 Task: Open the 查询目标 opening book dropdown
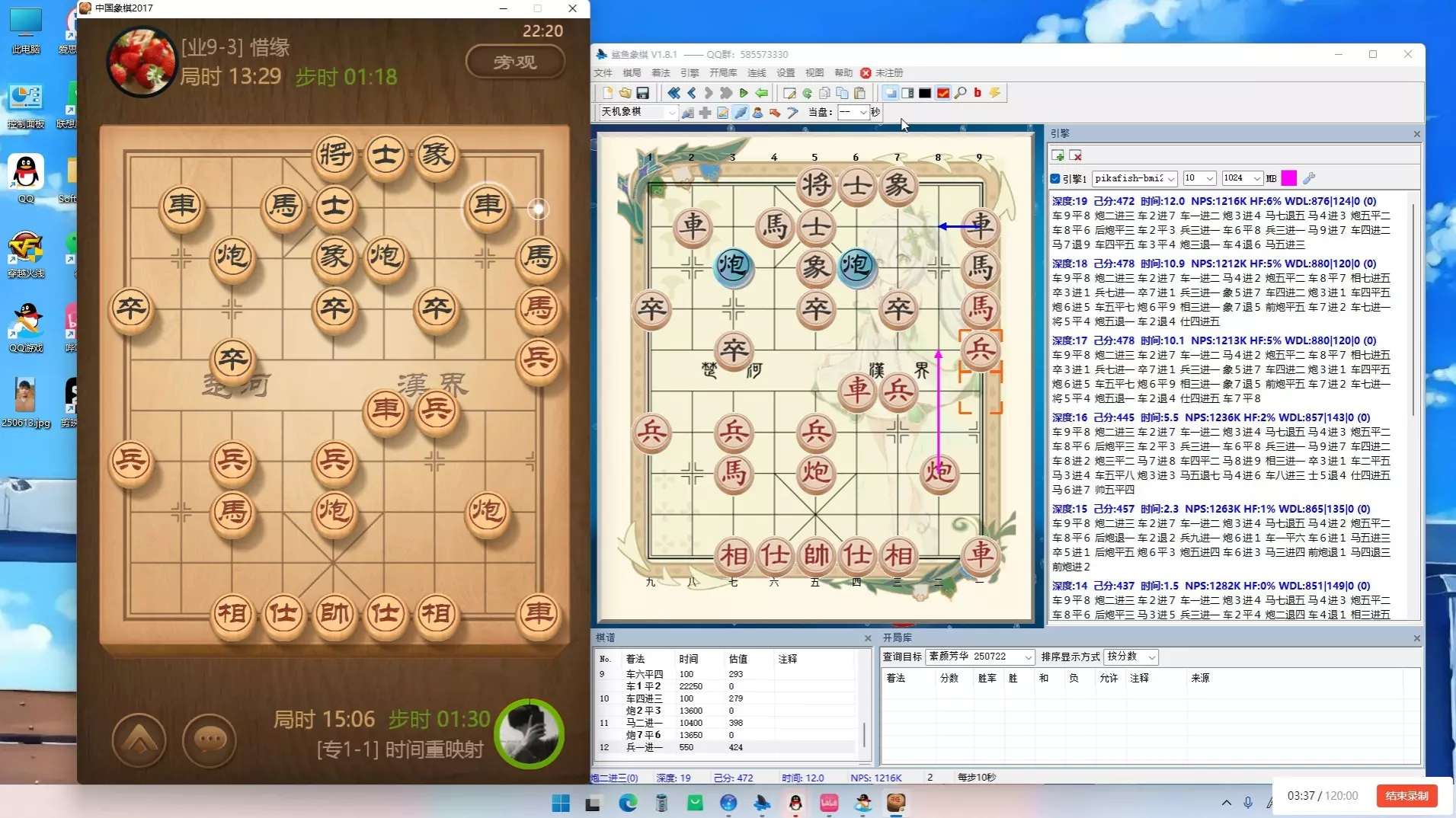[980, 657]
